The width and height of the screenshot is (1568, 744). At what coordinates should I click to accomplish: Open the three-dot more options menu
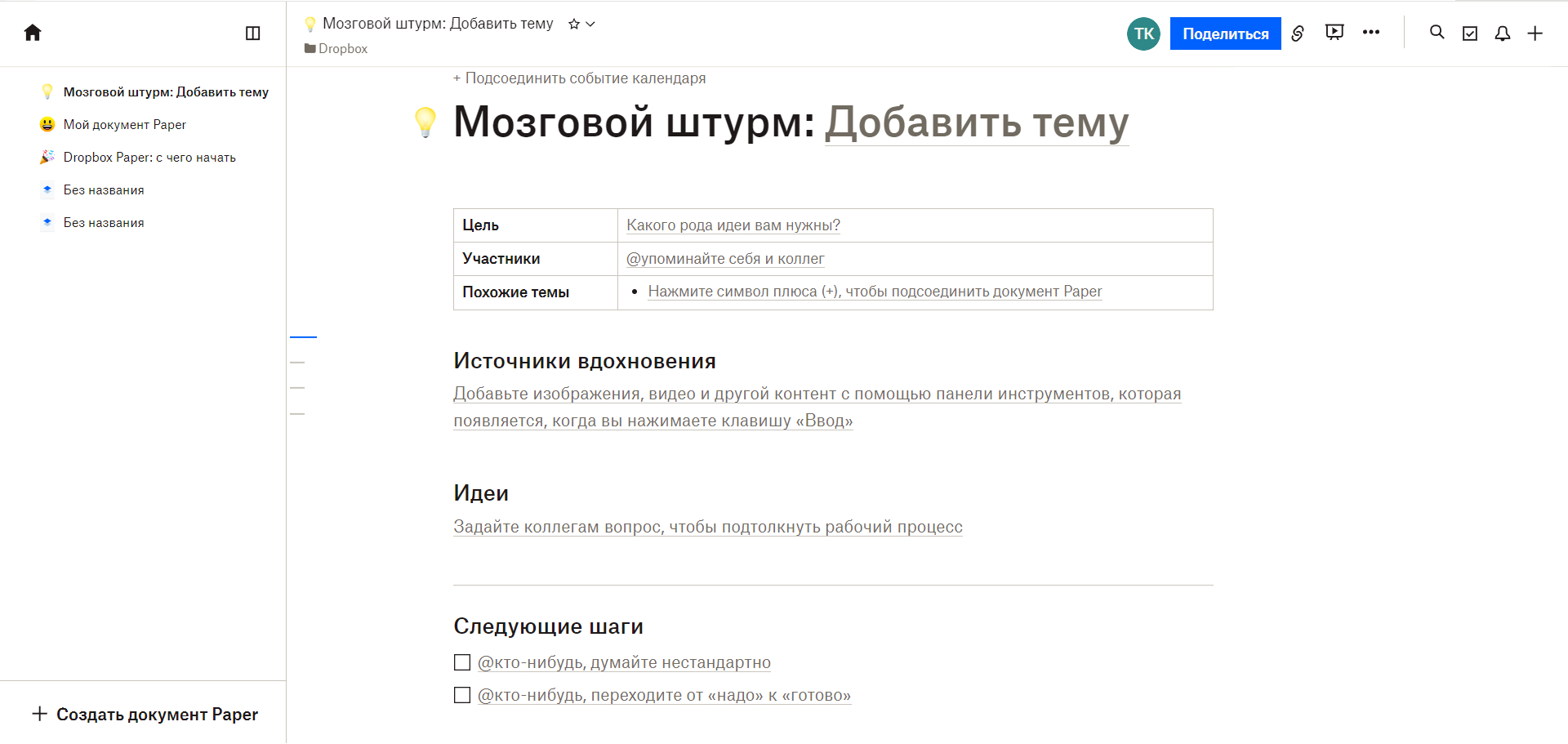[1371, 33]
